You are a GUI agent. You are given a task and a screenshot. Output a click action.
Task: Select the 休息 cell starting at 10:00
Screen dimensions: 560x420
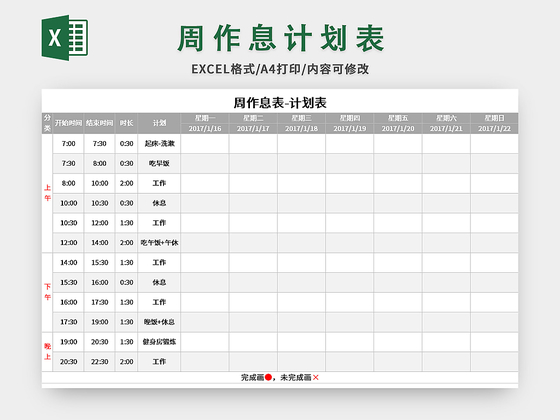click(159, 203)
